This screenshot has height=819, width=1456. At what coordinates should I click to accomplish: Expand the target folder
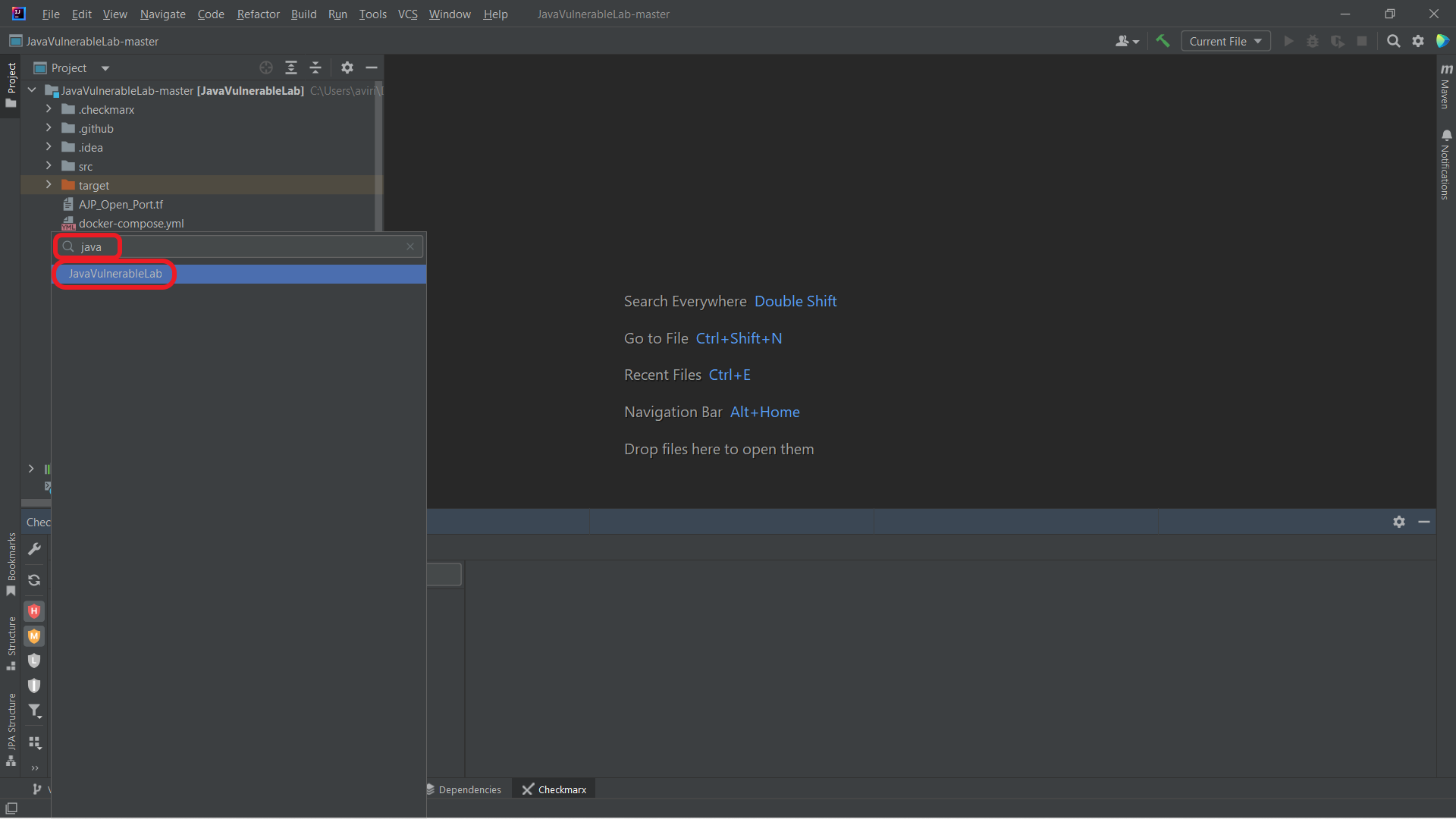(x=49, y=185)
